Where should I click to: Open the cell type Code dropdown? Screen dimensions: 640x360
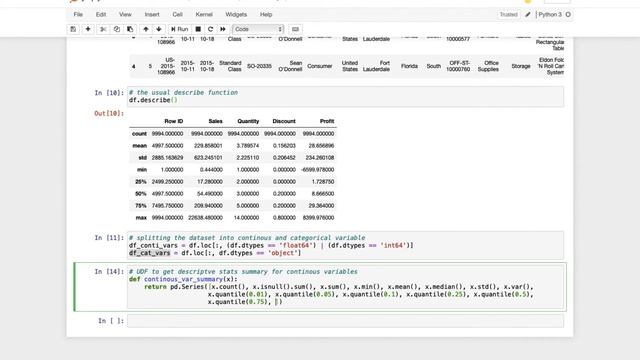258,29
